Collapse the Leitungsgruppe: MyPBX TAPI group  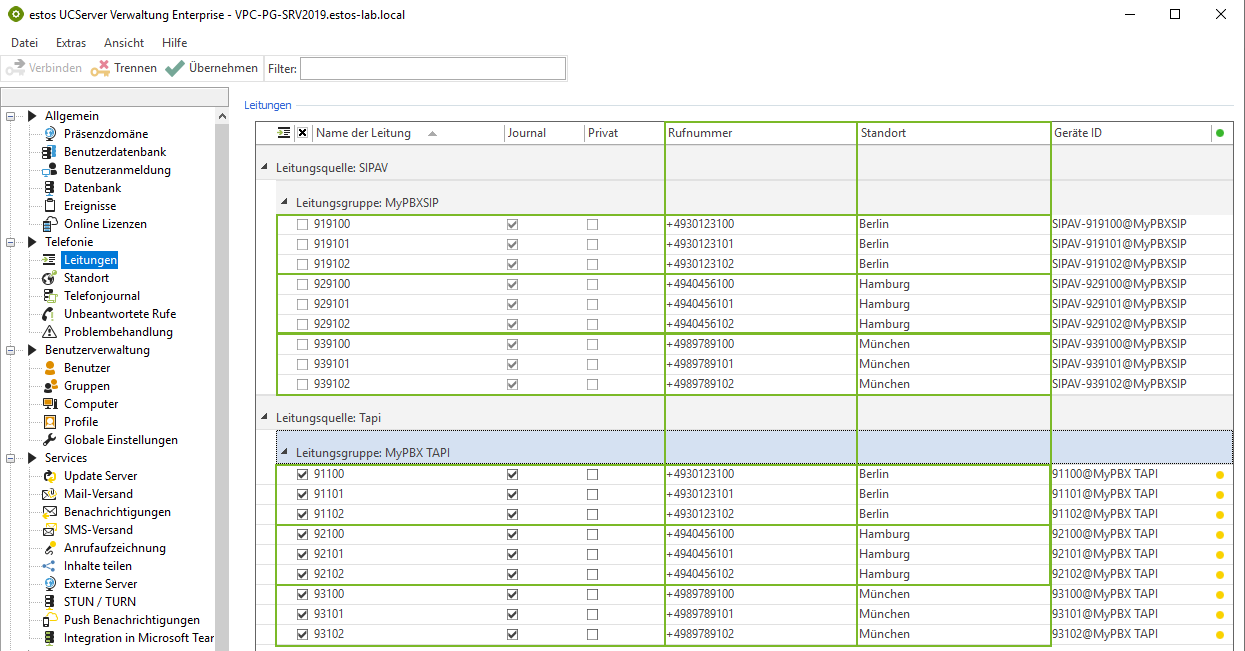pos(285,453)
